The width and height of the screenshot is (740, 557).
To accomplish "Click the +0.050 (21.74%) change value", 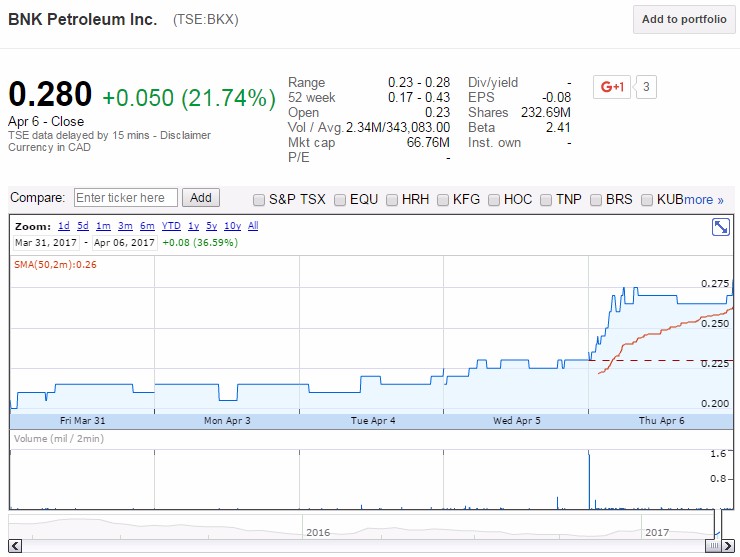I will [189, 98].
